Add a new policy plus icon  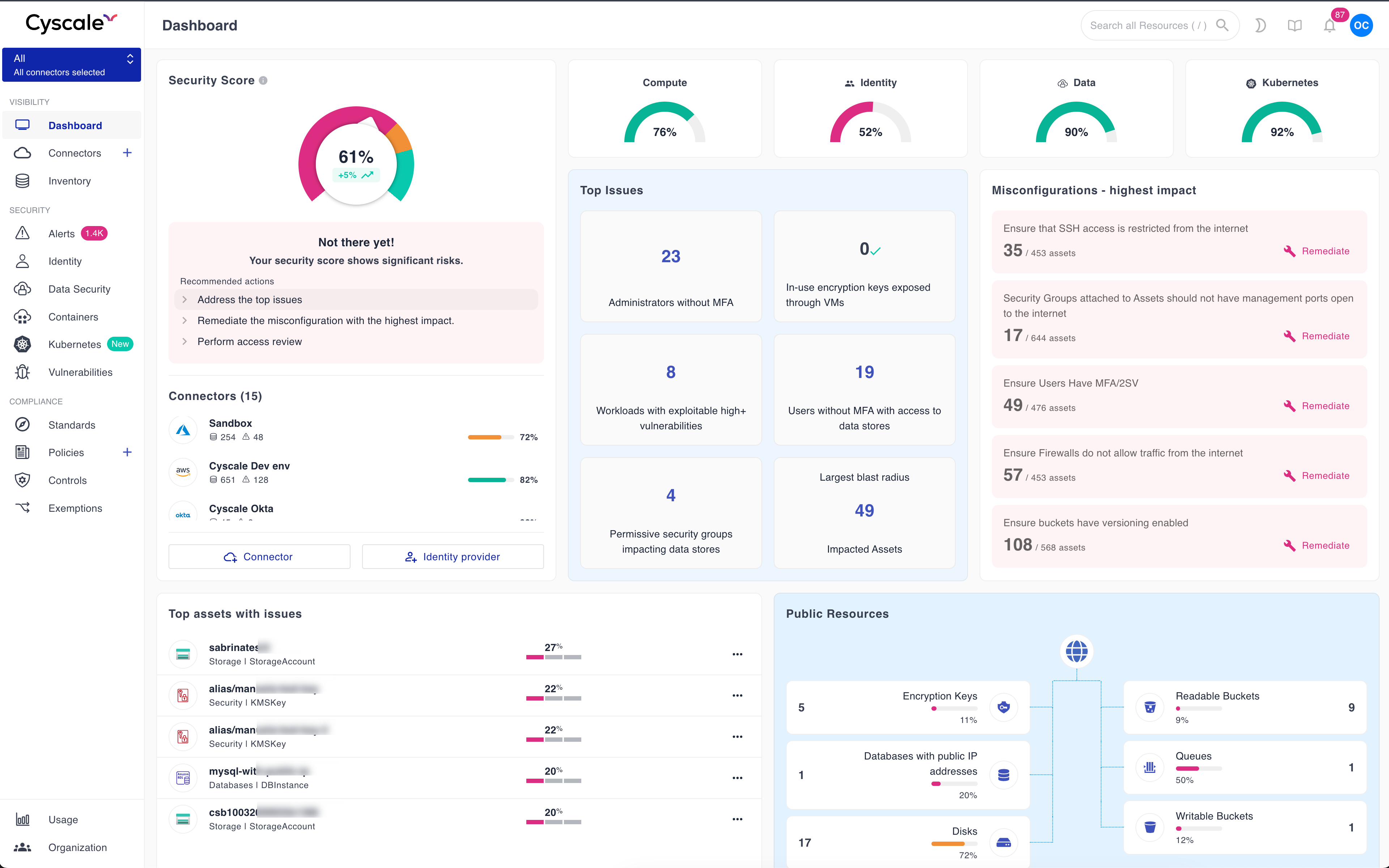[x=127, y=452]
